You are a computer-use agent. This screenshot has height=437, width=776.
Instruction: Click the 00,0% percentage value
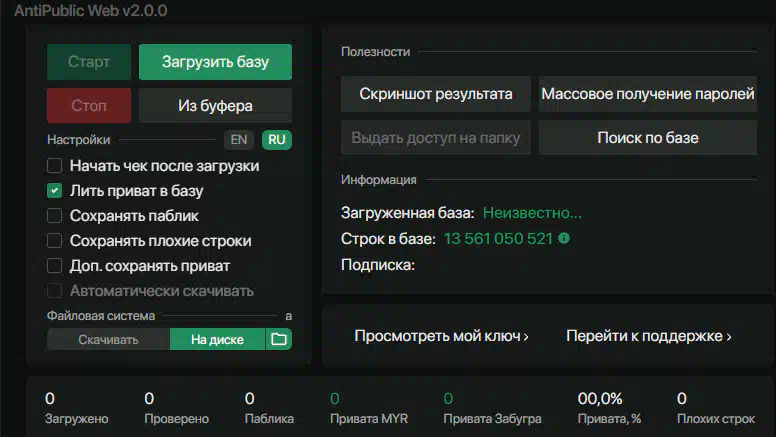600,398
